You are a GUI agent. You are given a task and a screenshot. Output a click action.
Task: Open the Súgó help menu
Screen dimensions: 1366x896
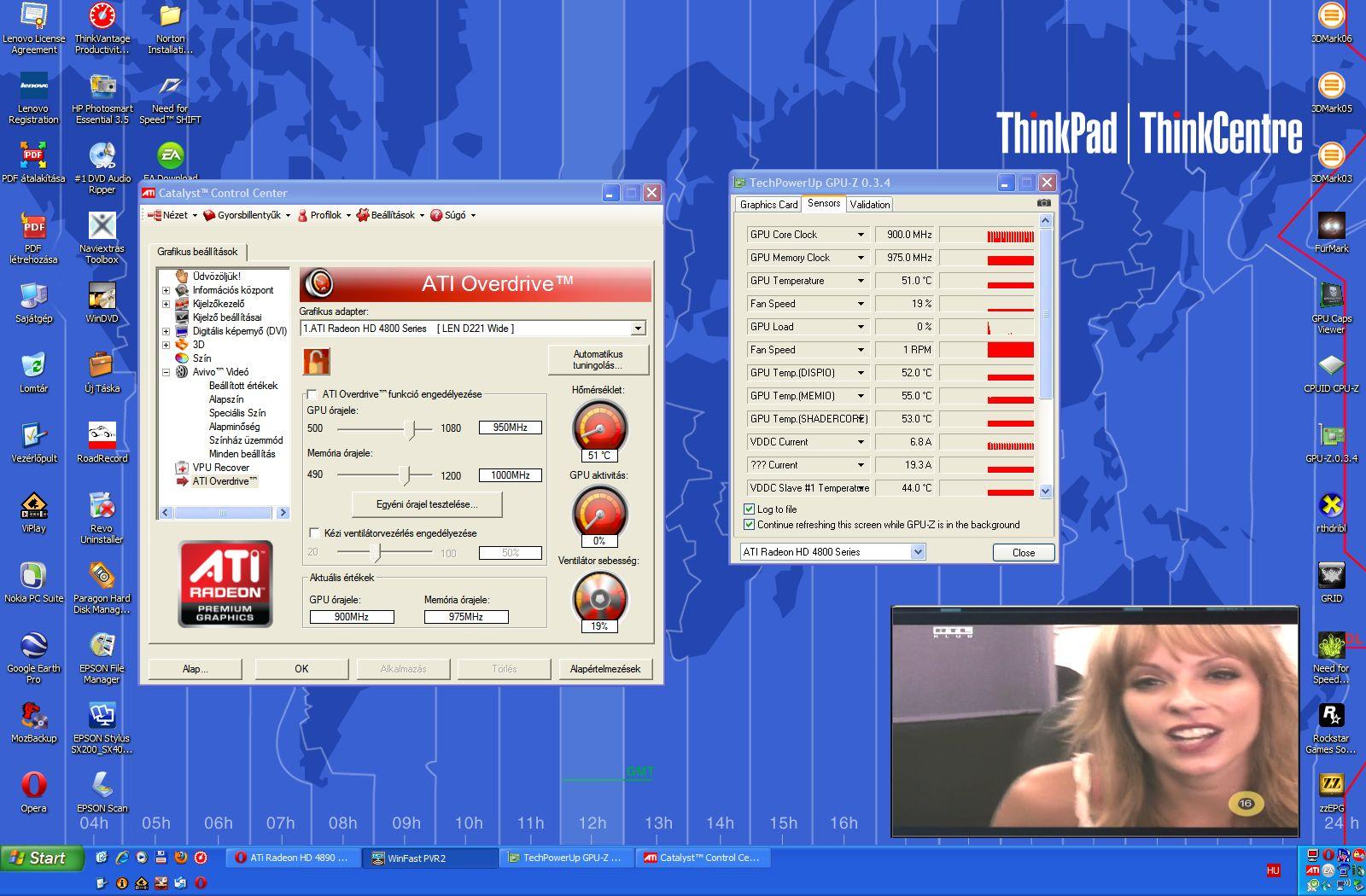tap(453, 215)
